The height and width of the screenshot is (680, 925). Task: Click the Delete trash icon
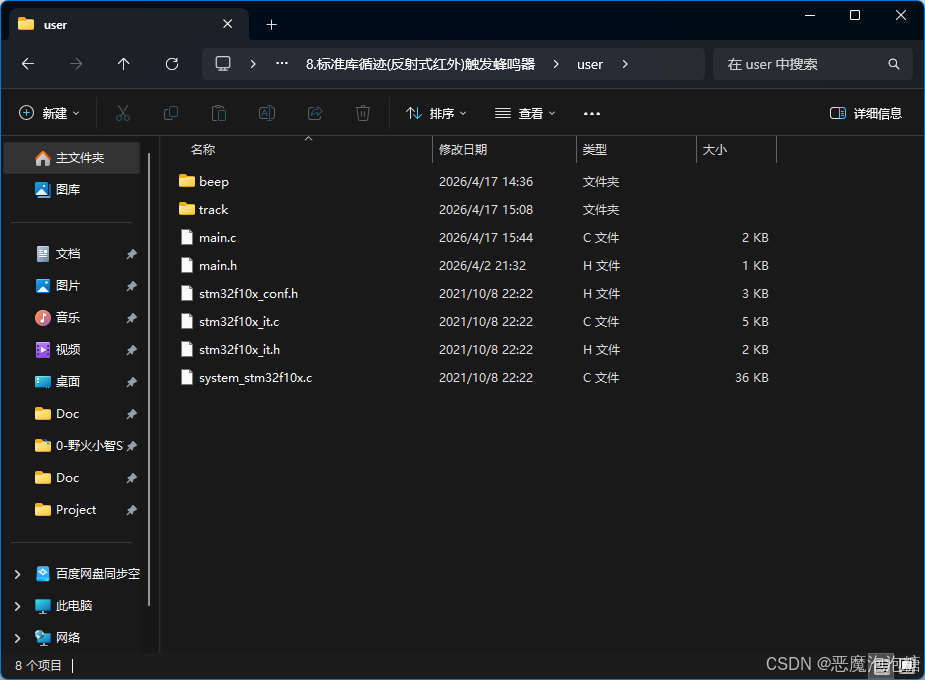tap(363, 113)
